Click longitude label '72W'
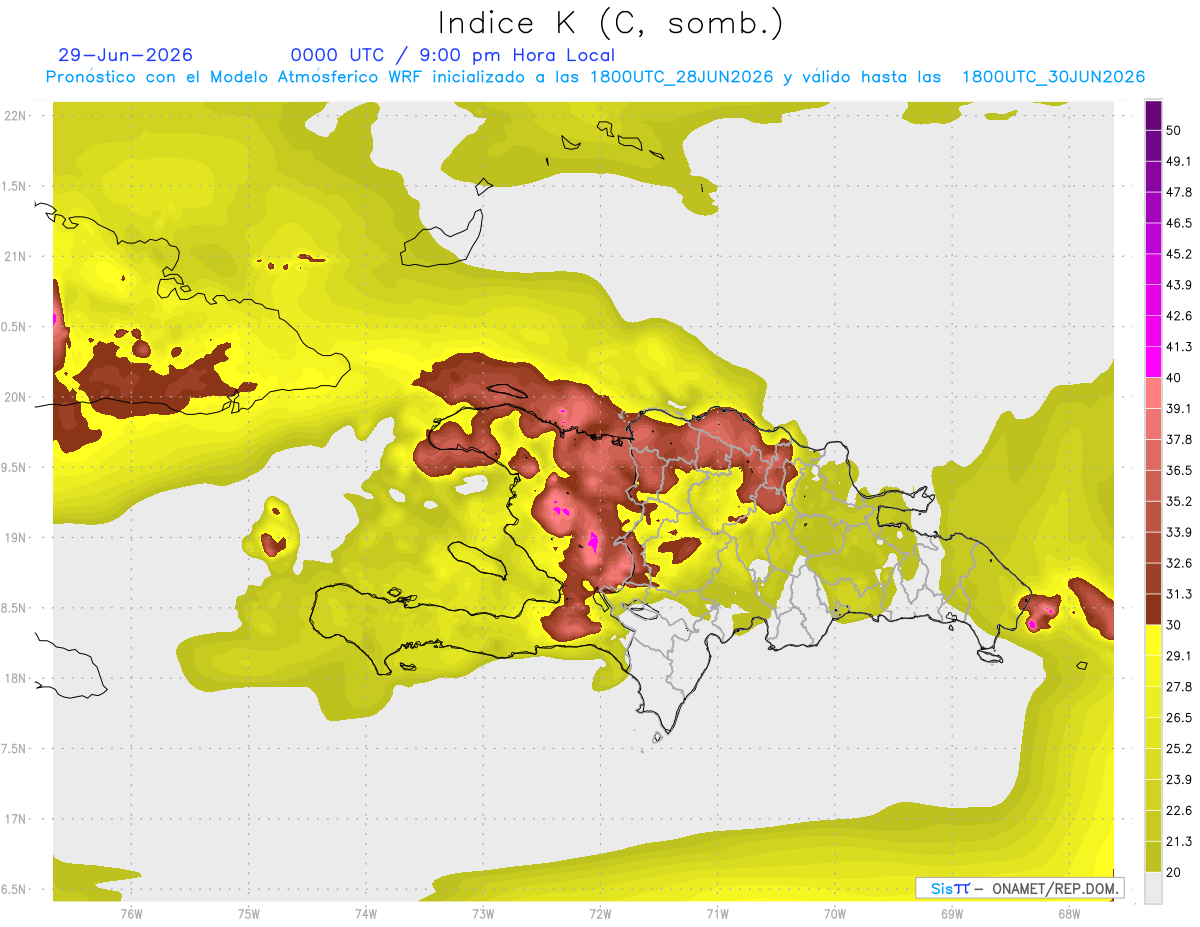Image resolution: width=1200 pixels, height=927 pixels. (601, 913)
